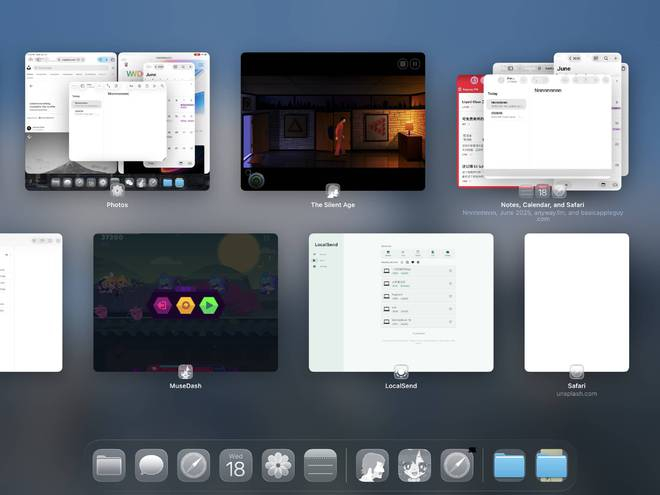Open the rightmost stacked folder in dock
The width and height of the screenshot is (660, 495).
point(551,465)
